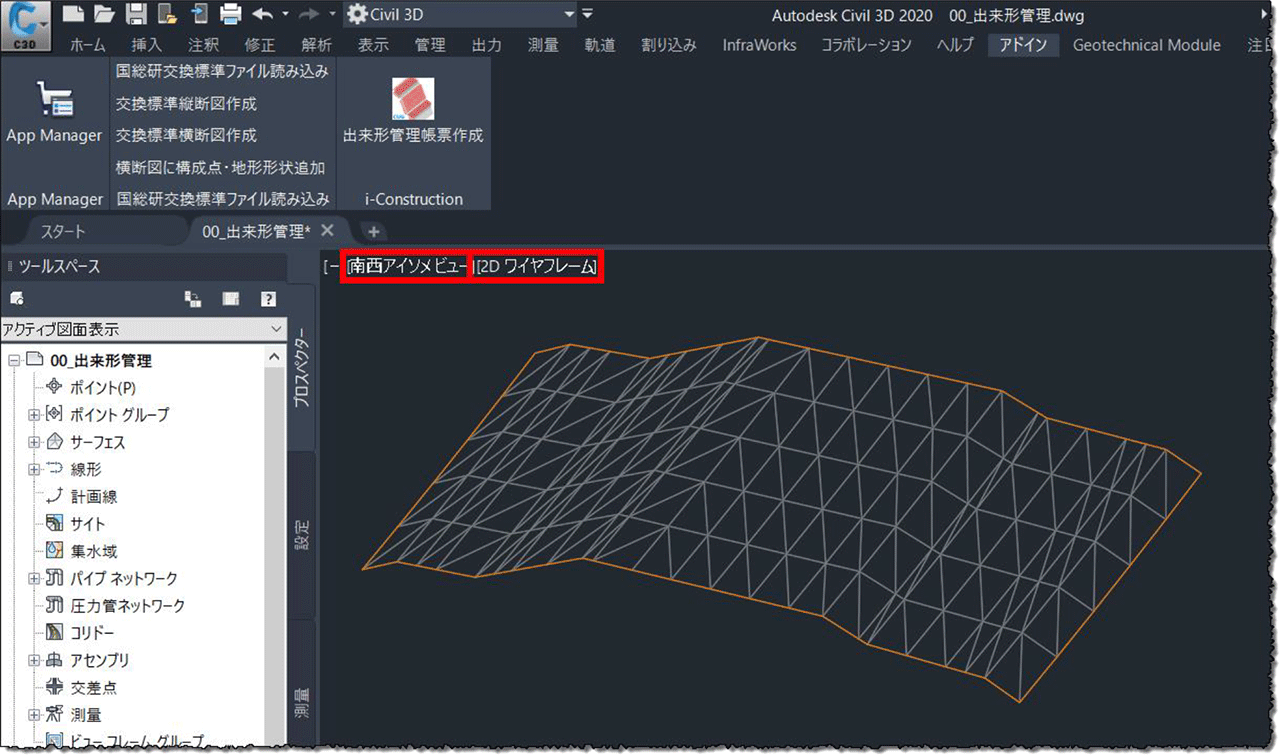Viewport: 1280px width, 755px height.
Task: Create a new drawing with New icon
Action: [x=72, y=15]
